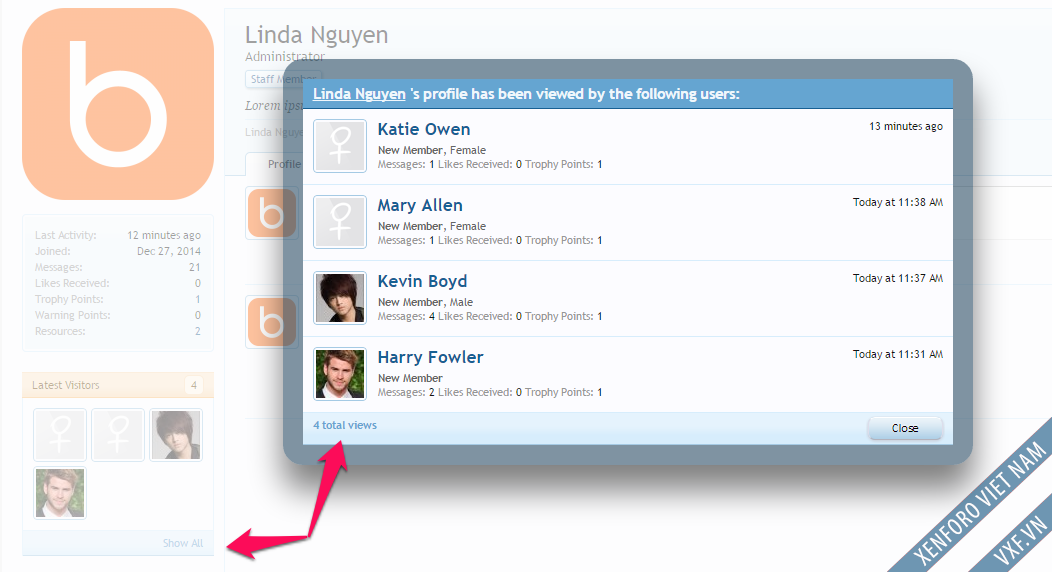Click the Latest Visitors heading

coord(66,385)
